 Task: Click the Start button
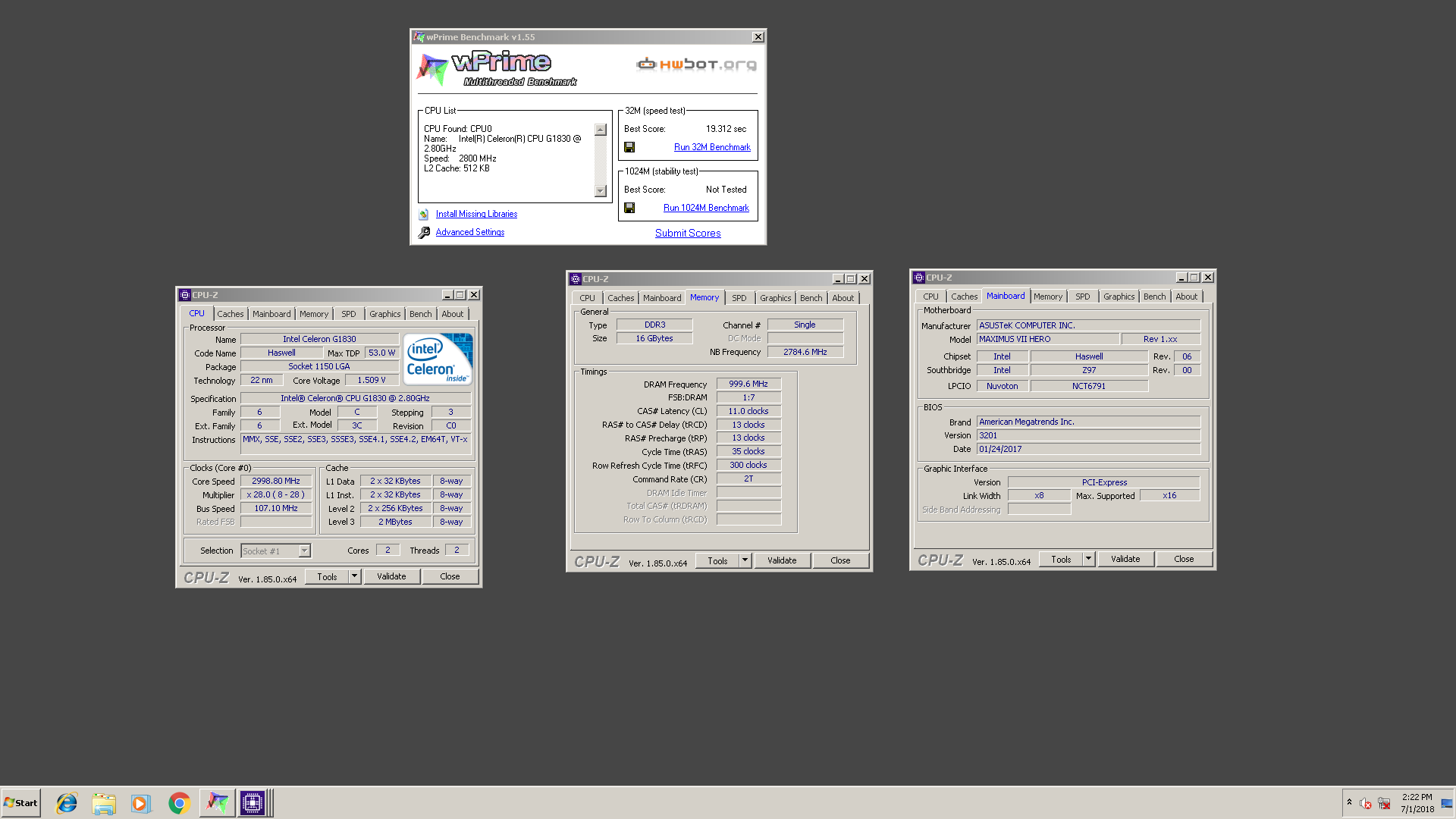tap(21, 803)
